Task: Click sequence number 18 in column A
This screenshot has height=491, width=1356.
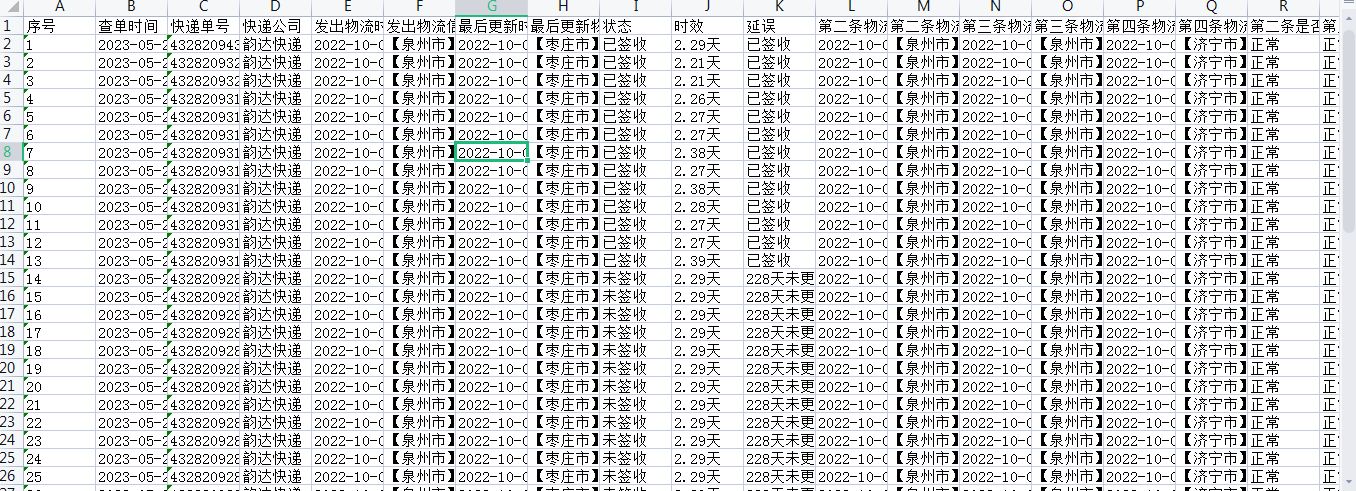Action: click(60, 350)
